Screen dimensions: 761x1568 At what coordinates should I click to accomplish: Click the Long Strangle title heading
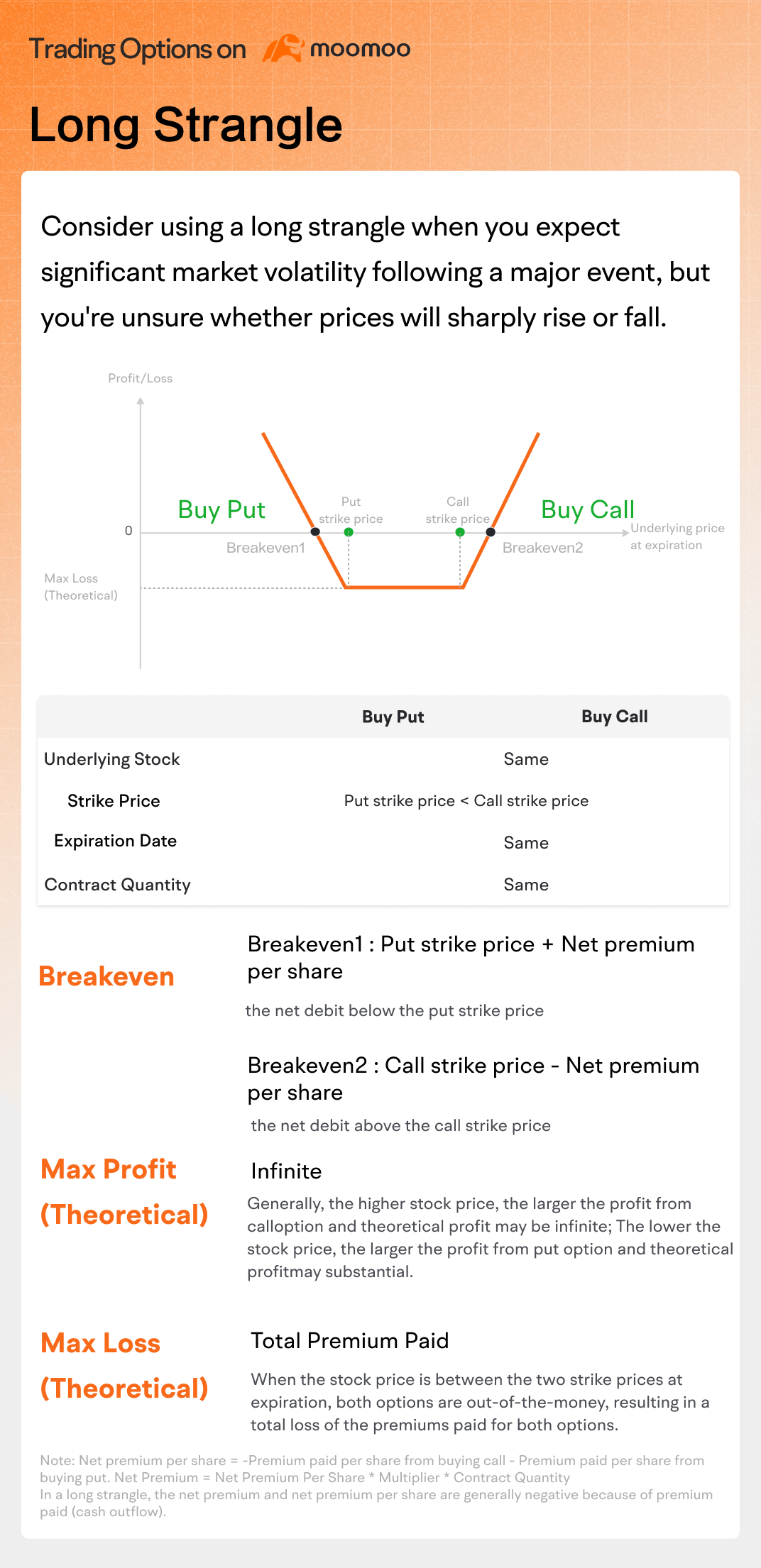186,125
